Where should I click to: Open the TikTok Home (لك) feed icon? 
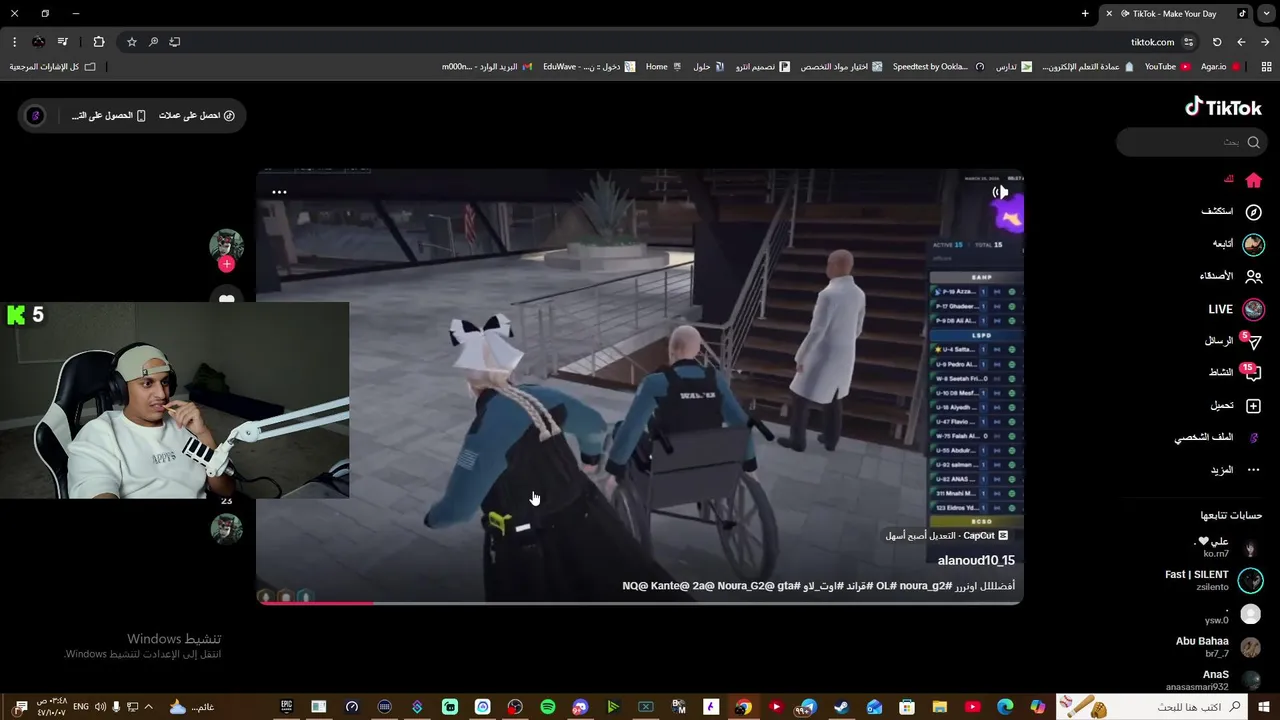[x=1253, y=180]
